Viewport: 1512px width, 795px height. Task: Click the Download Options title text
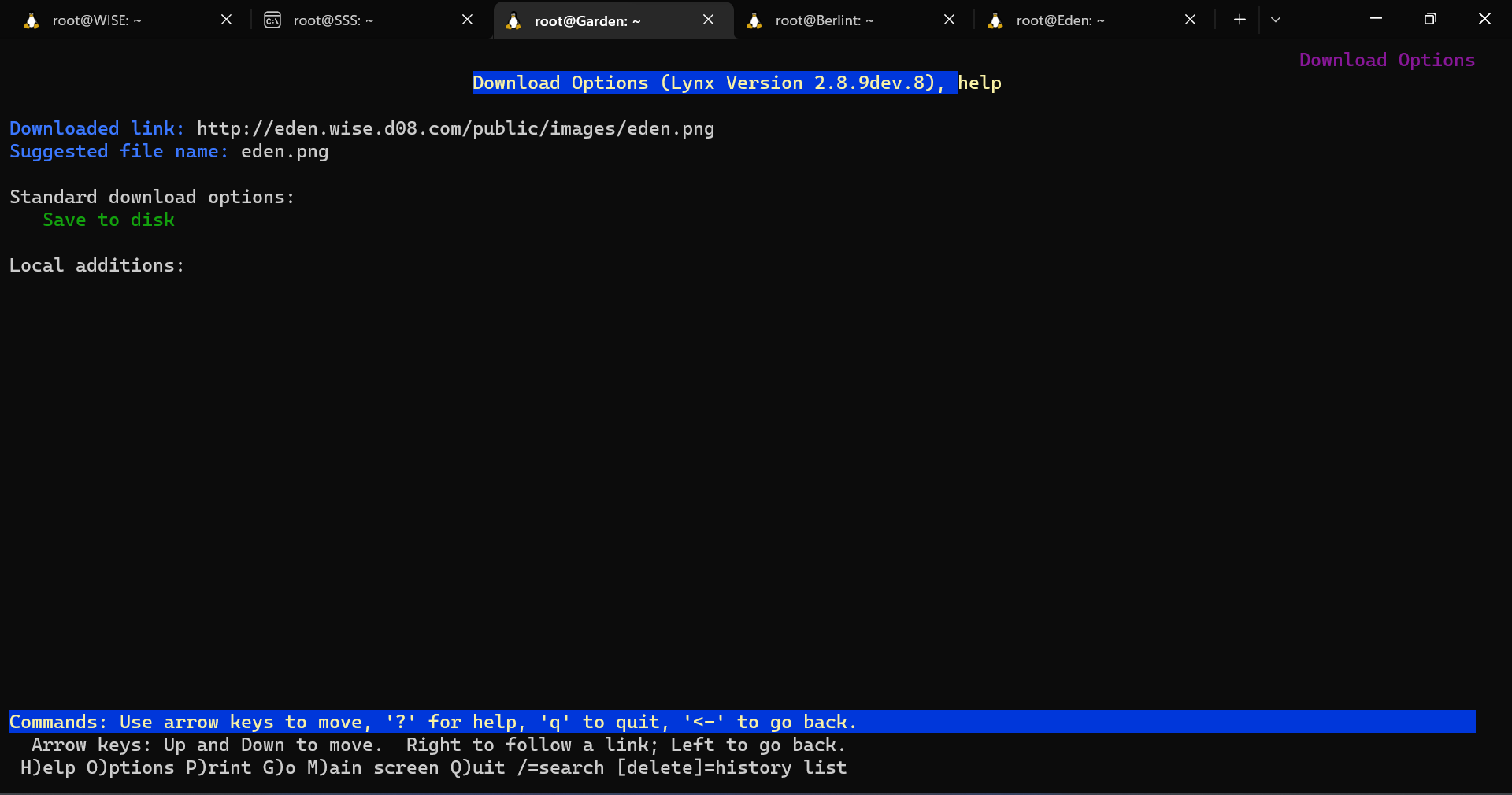pyautogui.click(x=1387, y=59)
